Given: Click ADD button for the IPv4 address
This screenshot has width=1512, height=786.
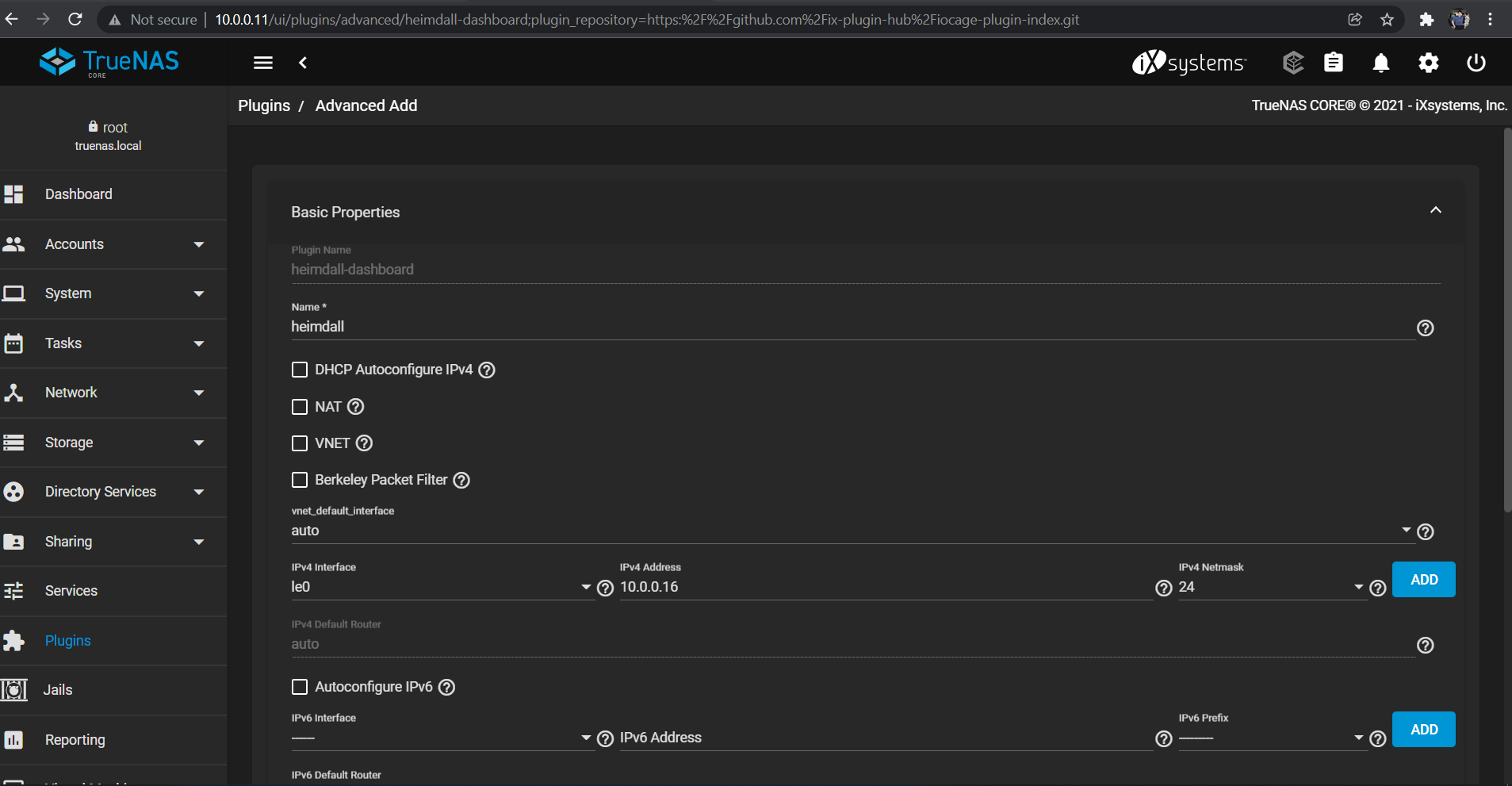Looking at the screenshot, I should 1423,580.
